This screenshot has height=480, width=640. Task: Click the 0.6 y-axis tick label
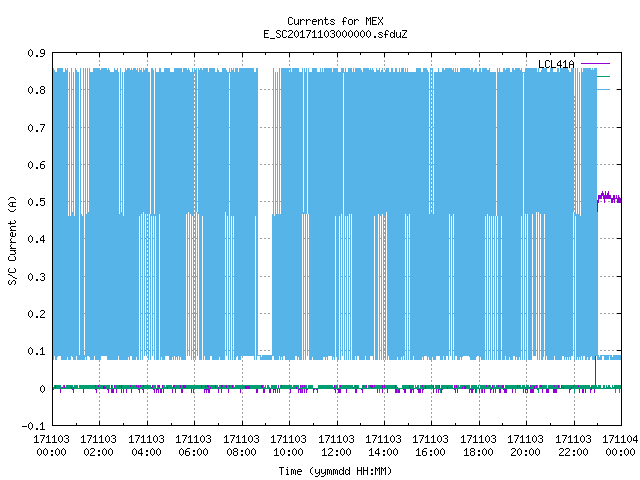36,165
